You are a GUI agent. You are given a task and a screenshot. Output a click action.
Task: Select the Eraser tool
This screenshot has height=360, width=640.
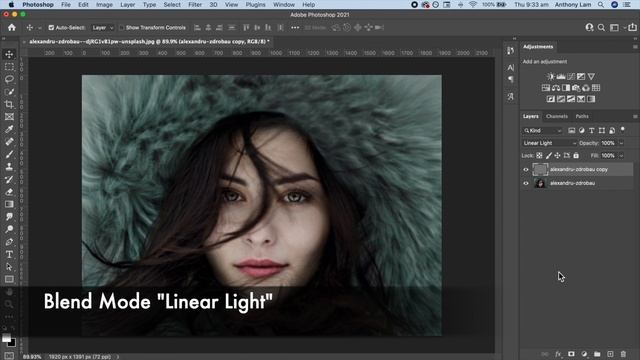9,192
